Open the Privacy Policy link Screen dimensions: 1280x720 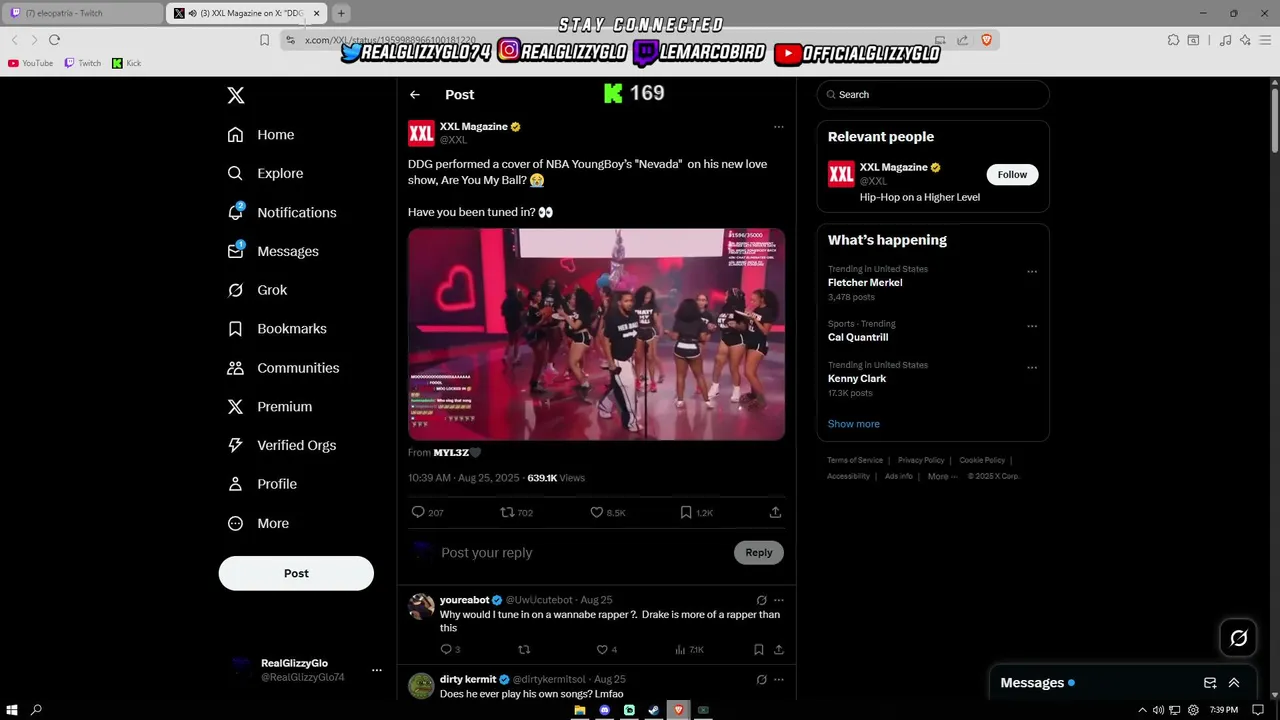[921, 460]
